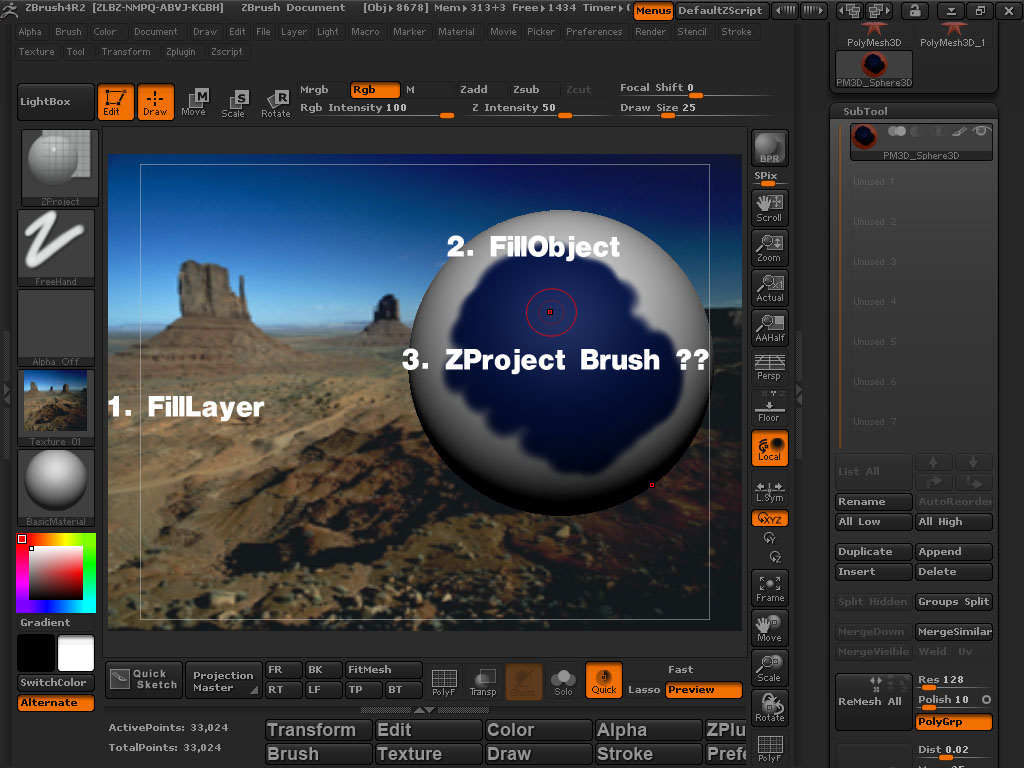Activate Draw mode button

coord(155,102)
